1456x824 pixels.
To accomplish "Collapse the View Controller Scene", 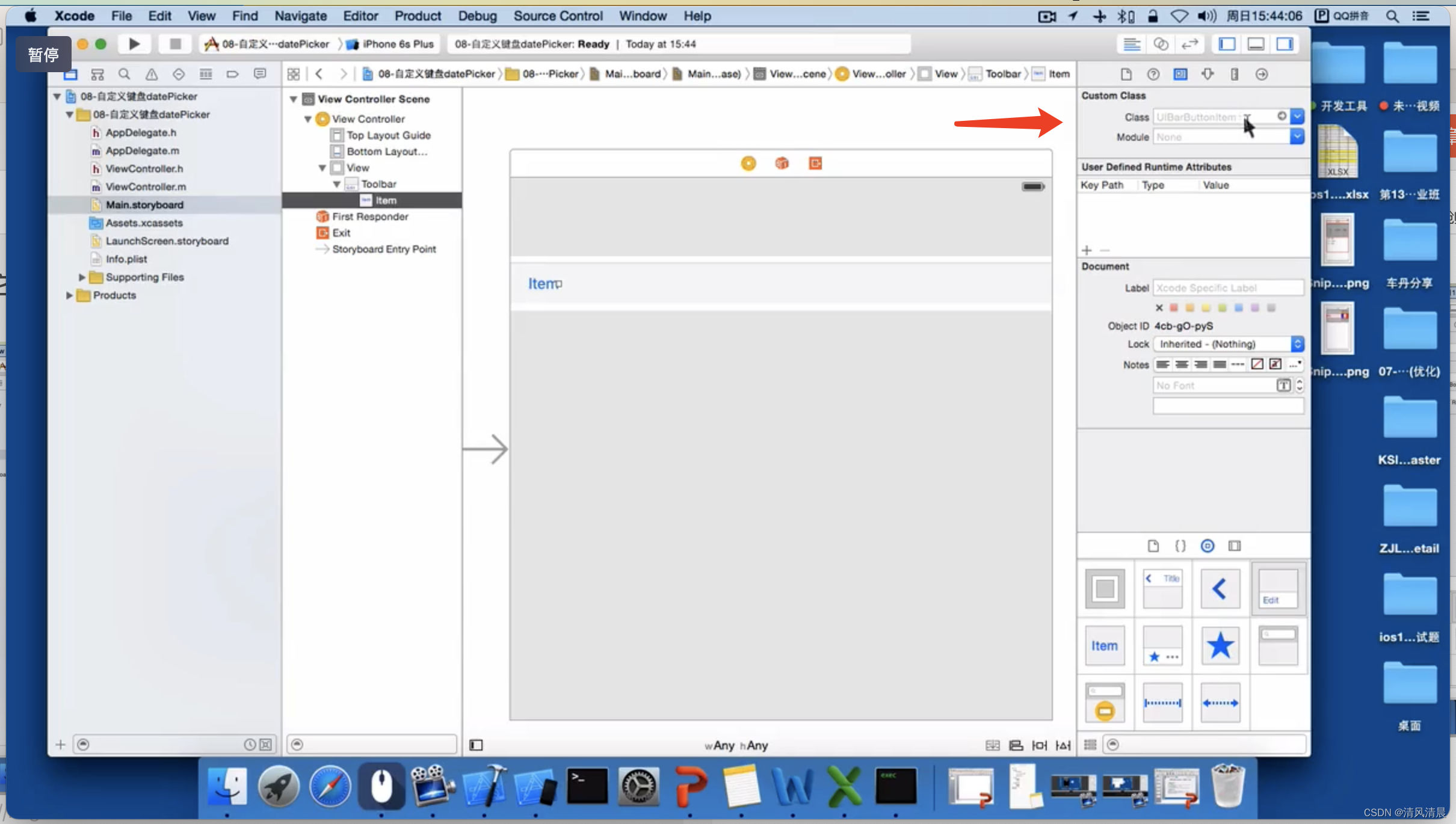I will pos(294,99).
